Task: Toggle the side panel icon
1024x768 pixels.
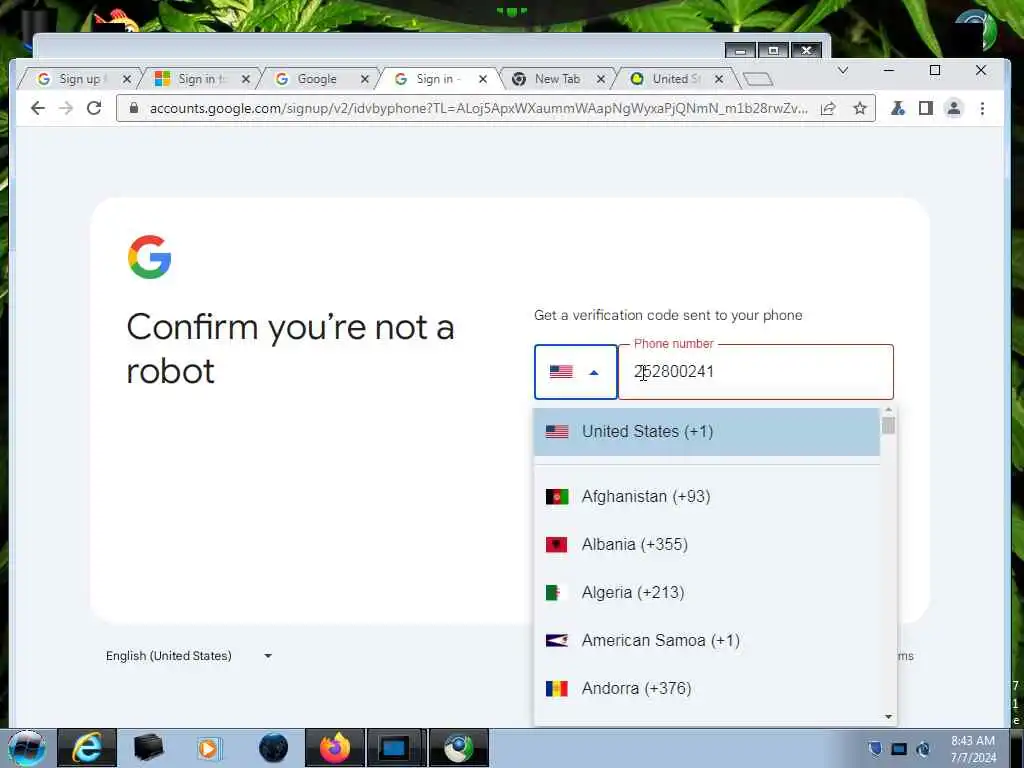Action: tap(926, 108)
